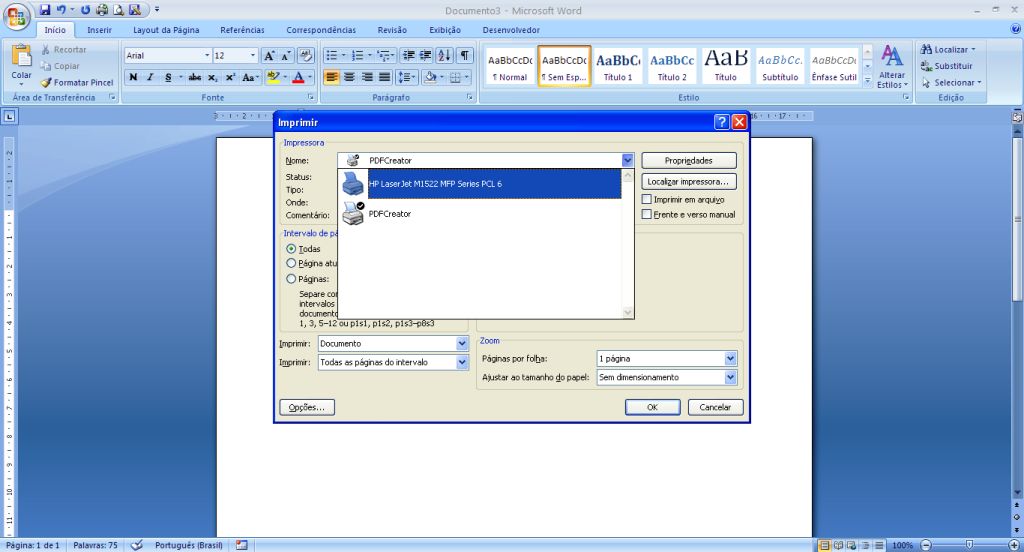Click the Opções button
The height and width of the screenshot is (552, 1024).
click(x=307, y=407)
